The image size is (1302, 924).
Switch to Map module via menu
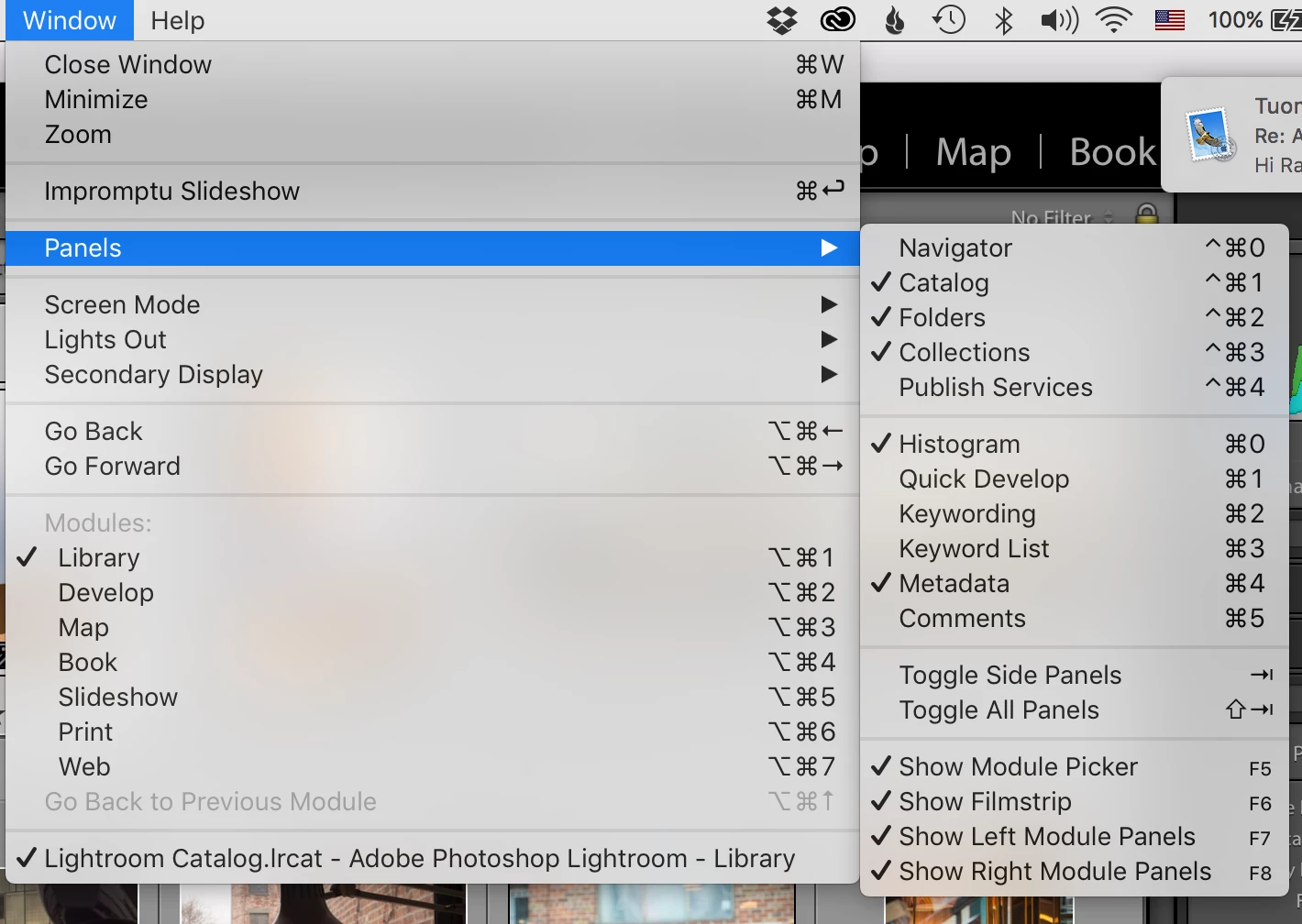click(433, 627)
